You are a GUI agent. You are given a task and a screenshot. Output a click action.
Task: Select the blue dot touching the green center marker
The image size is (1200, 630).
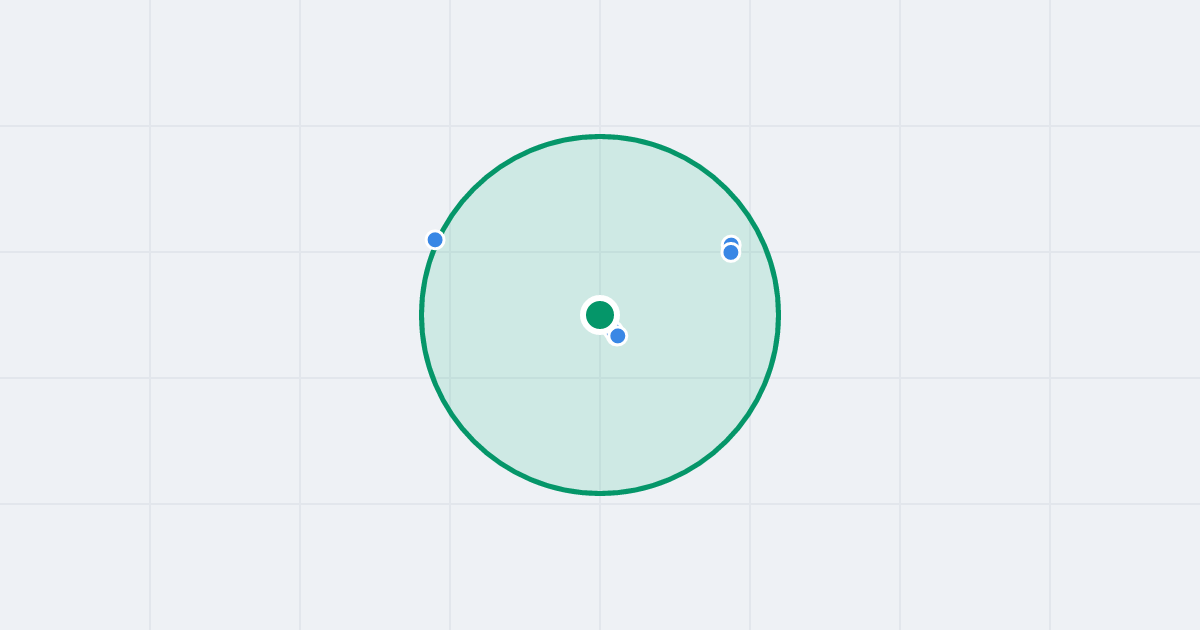click(618, 336)
